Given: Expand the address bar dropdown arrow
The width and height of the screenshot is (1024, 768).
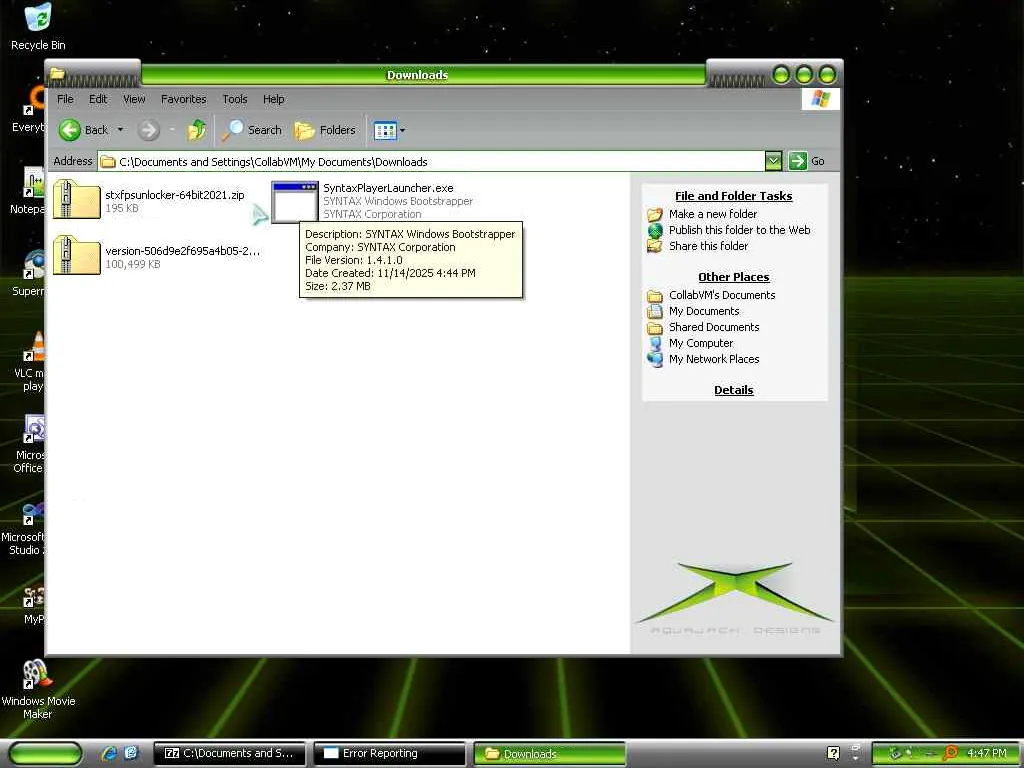Looking at the screenshot, I should click(773, 161).
